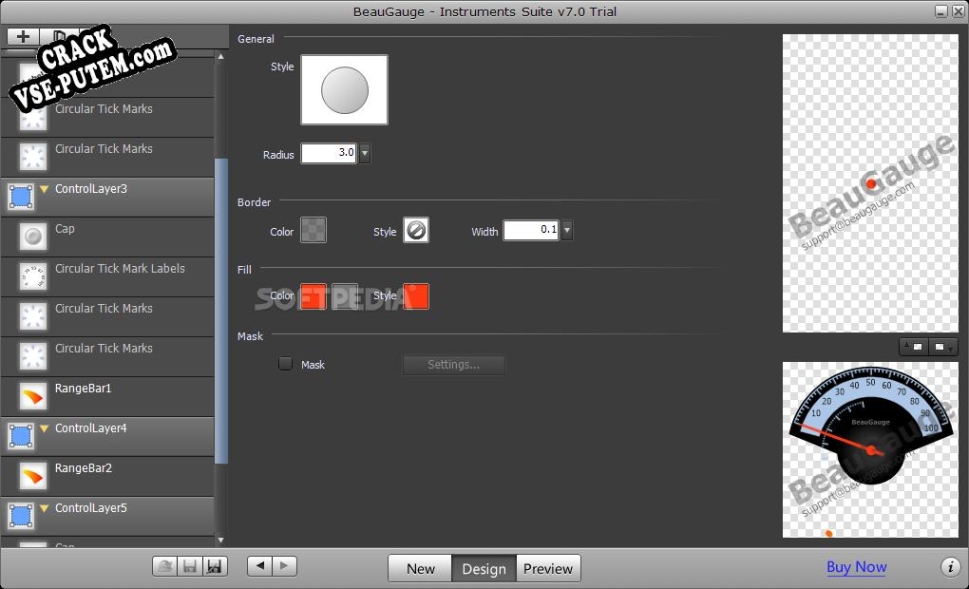Click the RangeBar2 element icon
The width and height of the screenshot is (969, 589).
coord(33,476)
